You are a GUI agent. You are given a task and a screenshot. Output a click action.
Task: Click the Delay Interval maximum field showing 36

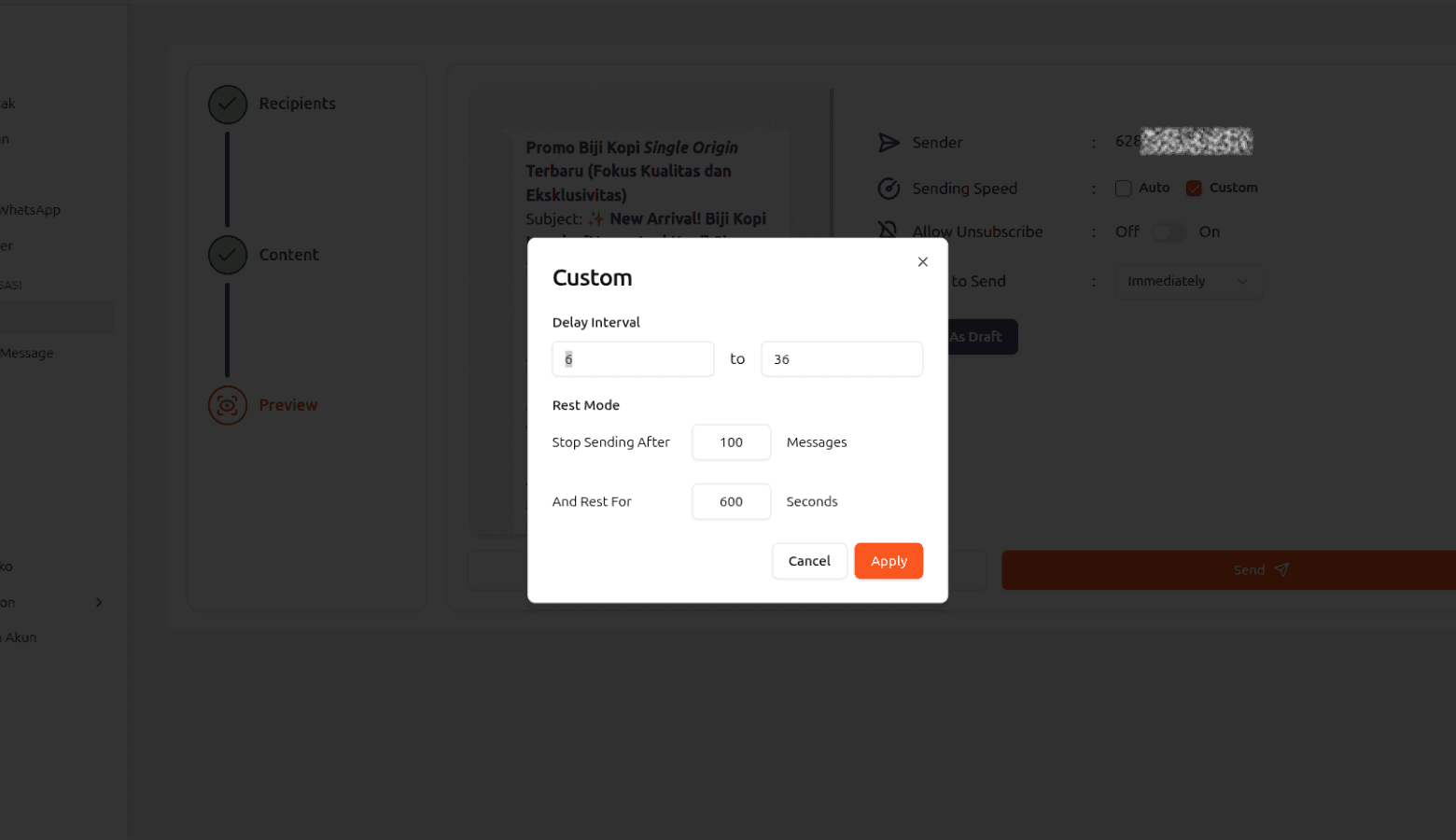coord(841,359)
